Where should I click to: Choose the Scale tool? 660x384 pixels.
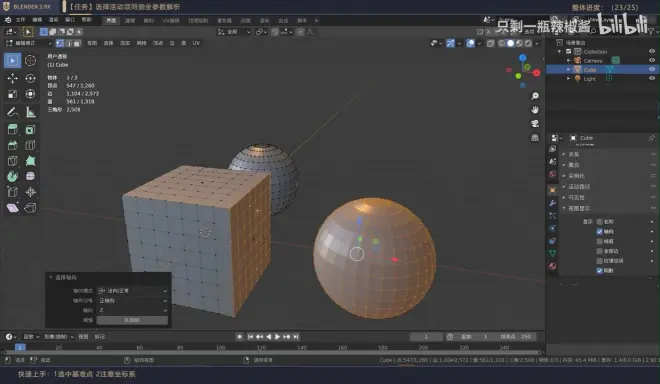pos(12,94)
